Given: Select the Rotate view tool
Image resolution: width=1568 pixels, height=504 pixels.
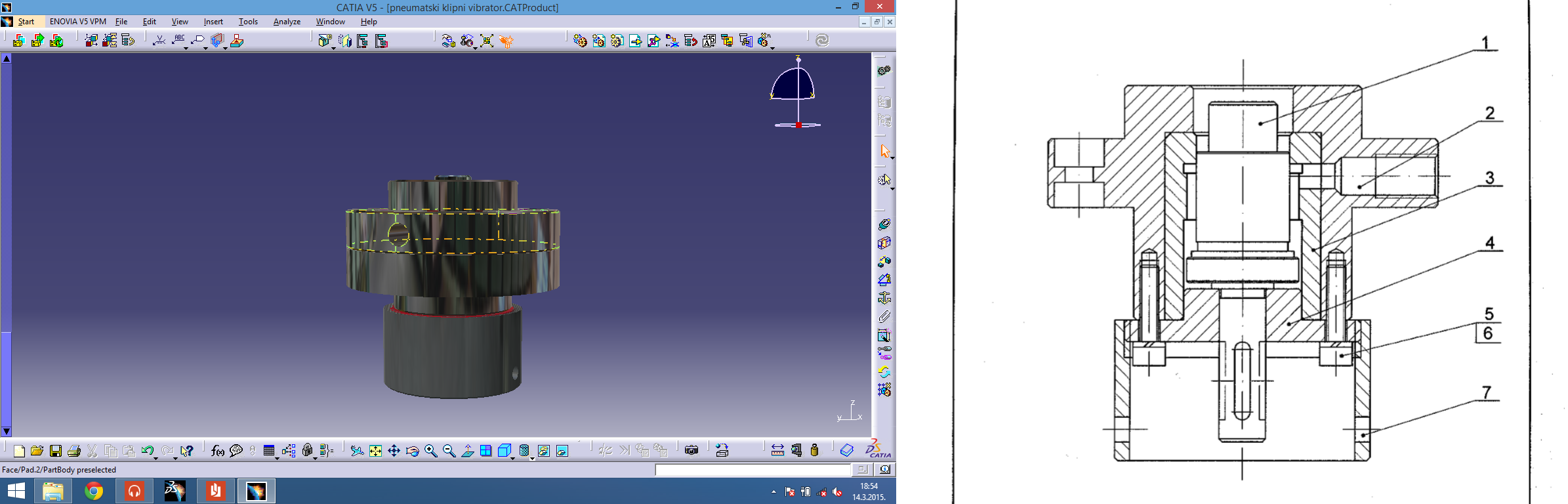Looking at the screenshot, I should point(412,451).
